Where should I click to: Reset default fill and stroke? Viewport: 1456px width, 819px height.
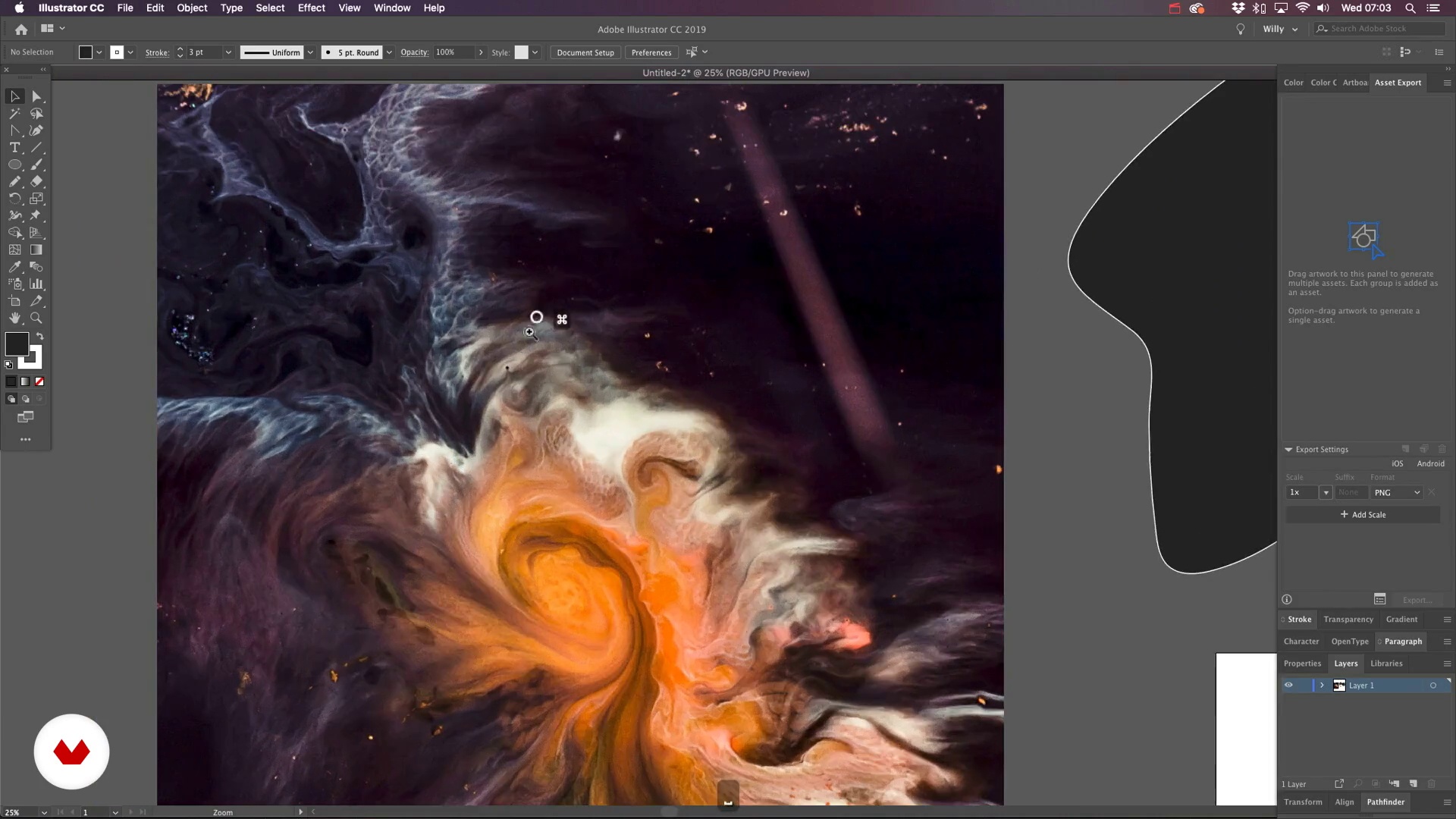tap(9, 365)
